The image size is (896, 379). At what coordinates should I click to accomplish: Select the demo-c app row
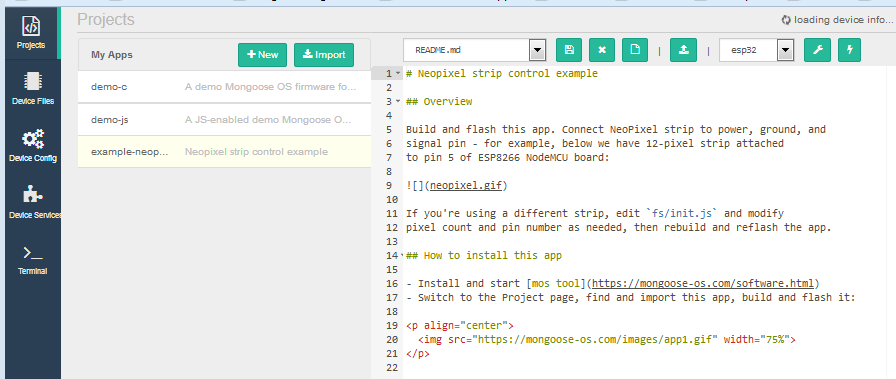224,87
